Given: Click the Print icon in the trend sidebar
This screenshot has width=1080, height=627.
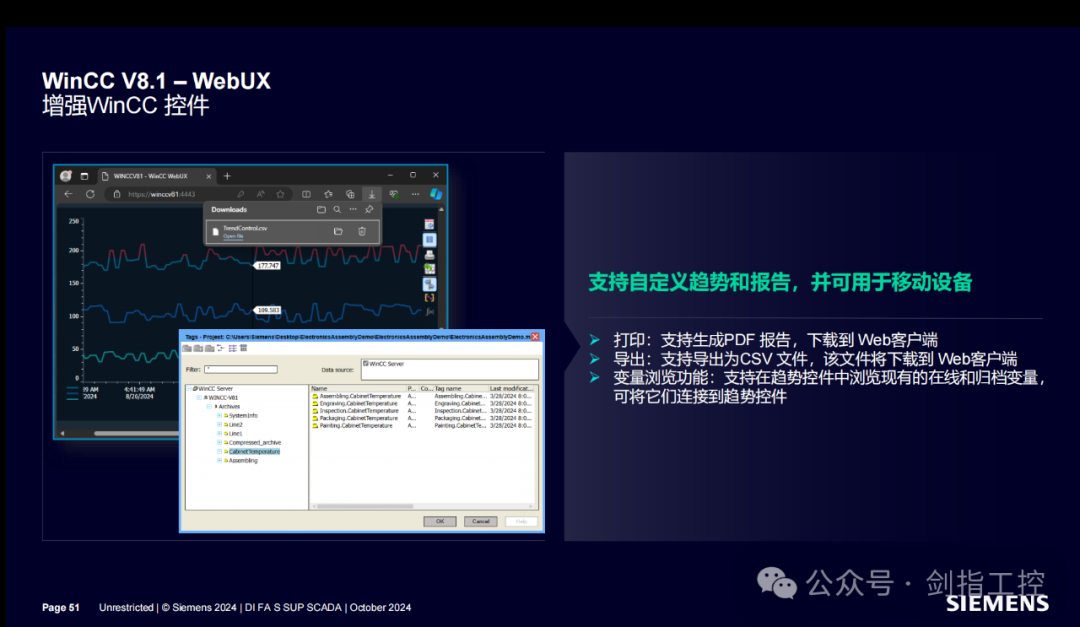Looking at the screenshot, I should click(x=430, y=254).
